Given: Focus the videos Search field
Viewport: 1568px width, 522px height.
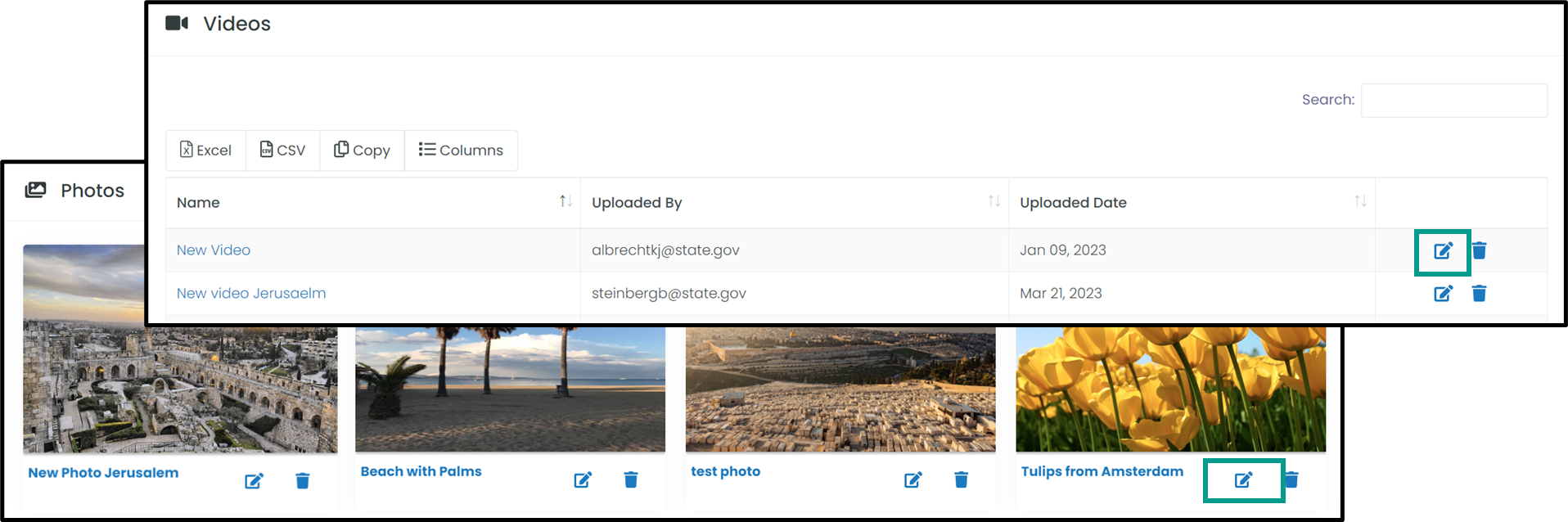Looking at the screenshot, I should pyautogui.click(x=1454, y=100).
